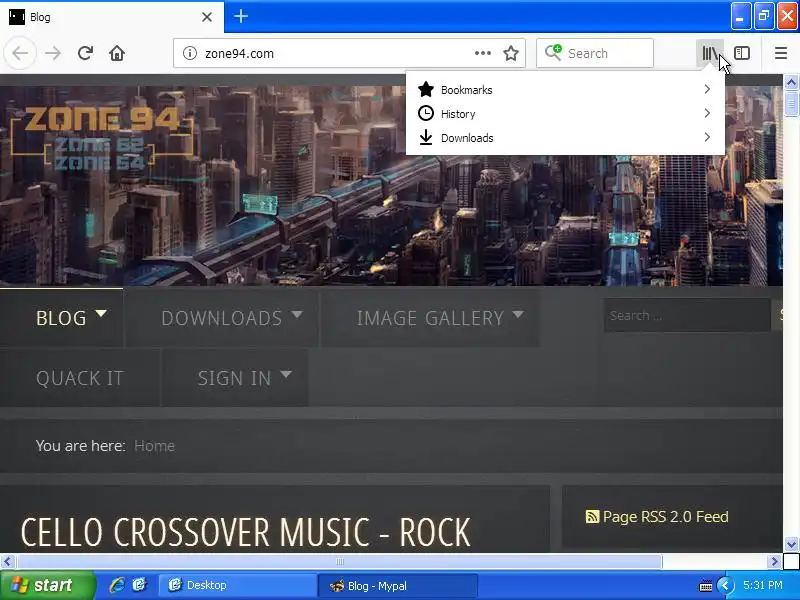Open the Page RSS 2.0 Feed link
The width and height of the screenshot is (800, 600).
(665, 517)
